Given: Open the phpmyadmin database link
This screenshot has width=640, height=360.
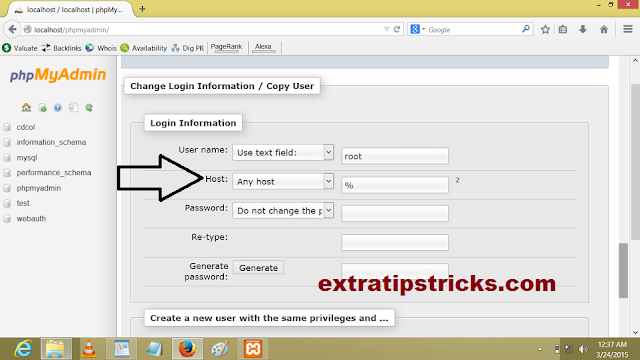Looking at the screenshot, I should click(x=39, y=188).
